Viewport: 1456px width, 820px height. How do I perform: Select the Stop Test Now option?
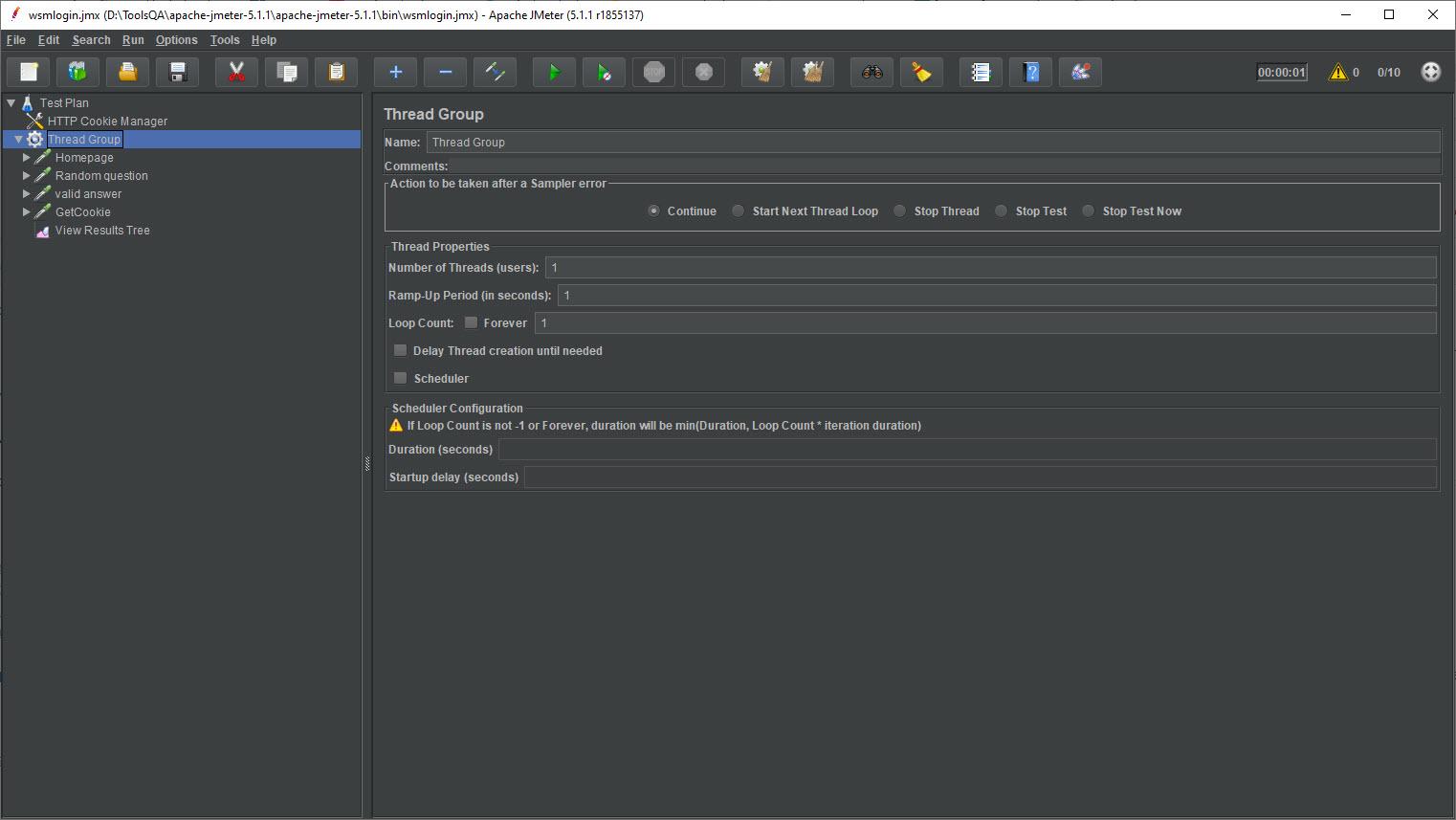click(1089, 211)
